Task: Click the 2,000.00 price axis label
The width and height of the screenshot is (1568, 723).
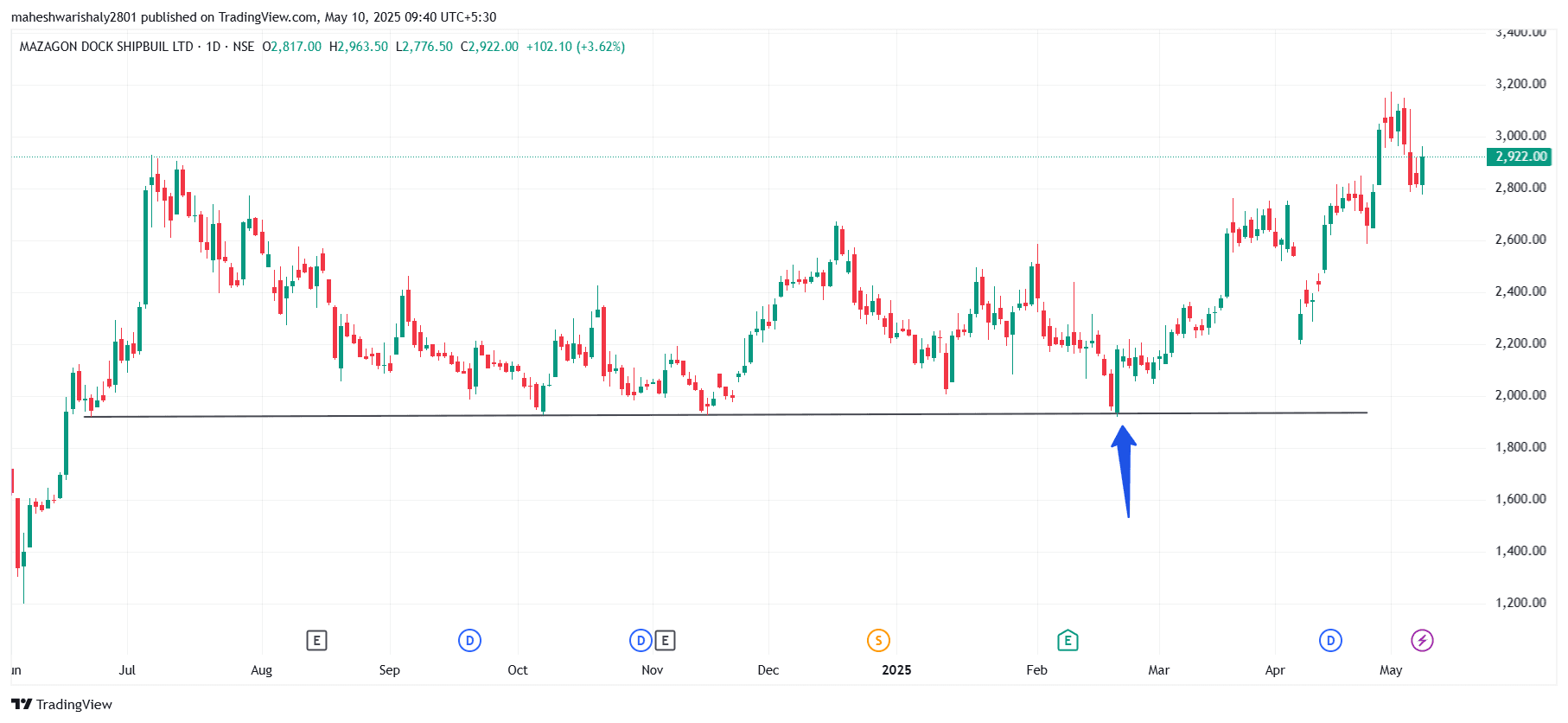Action: pyautogui.click(x=1520, y=395)
